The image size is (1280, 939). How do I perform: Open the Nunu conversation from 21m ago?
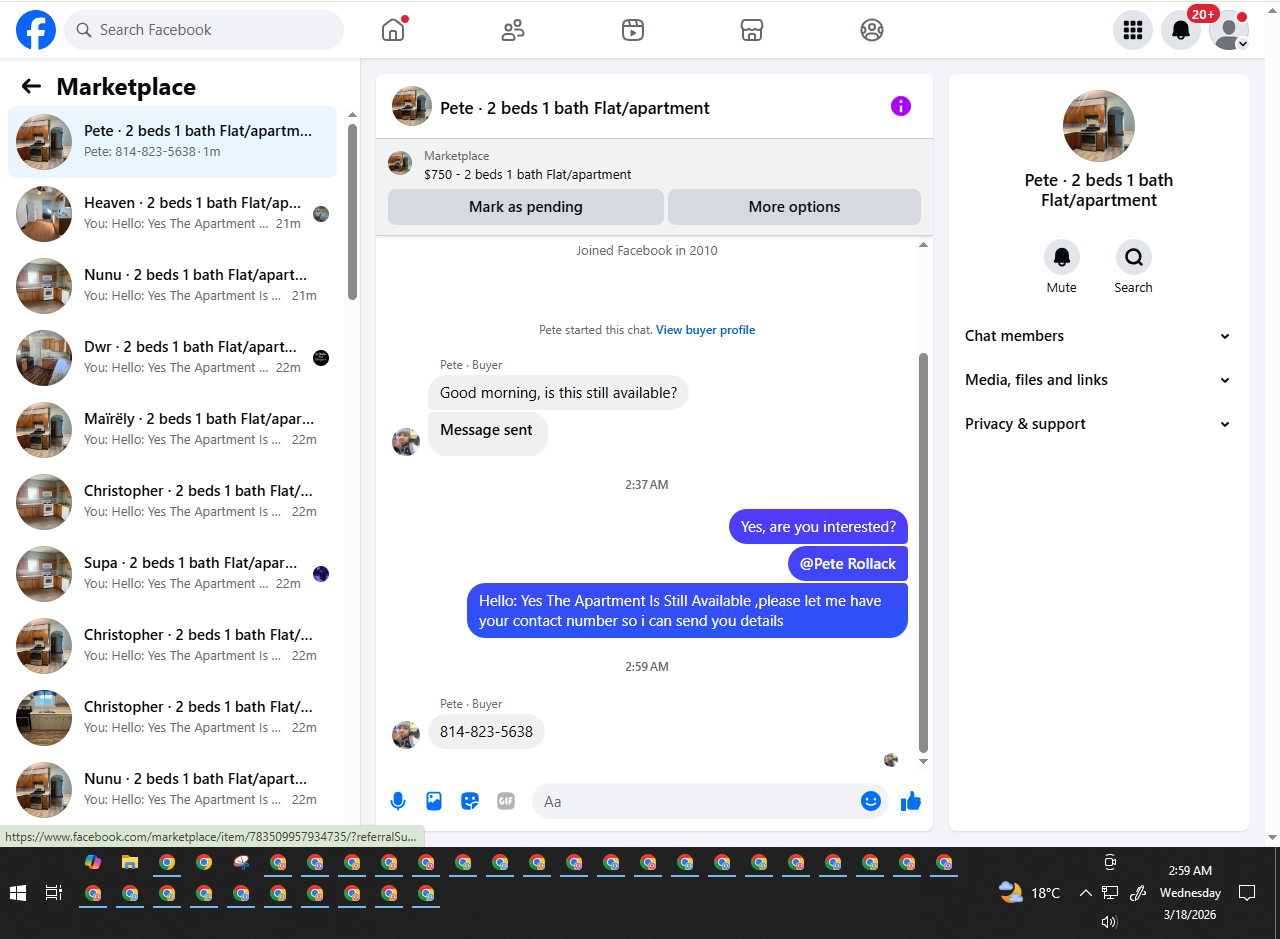(173, 286)
